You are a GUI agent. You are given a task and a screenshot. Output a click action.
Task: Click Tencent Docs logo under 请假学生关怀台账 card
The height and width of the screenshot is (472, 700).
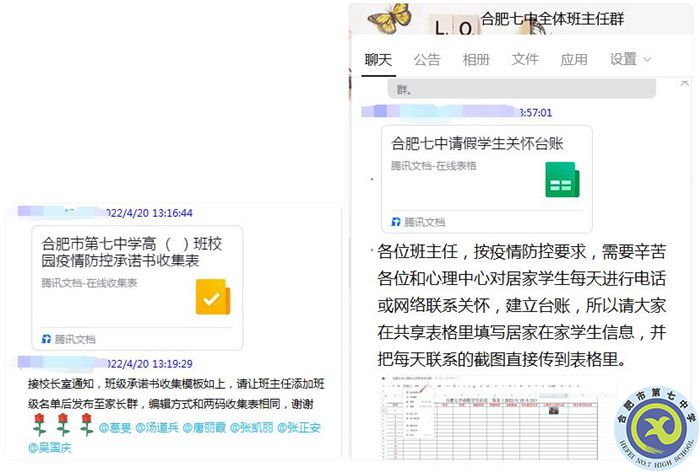[x=396, y=222]
